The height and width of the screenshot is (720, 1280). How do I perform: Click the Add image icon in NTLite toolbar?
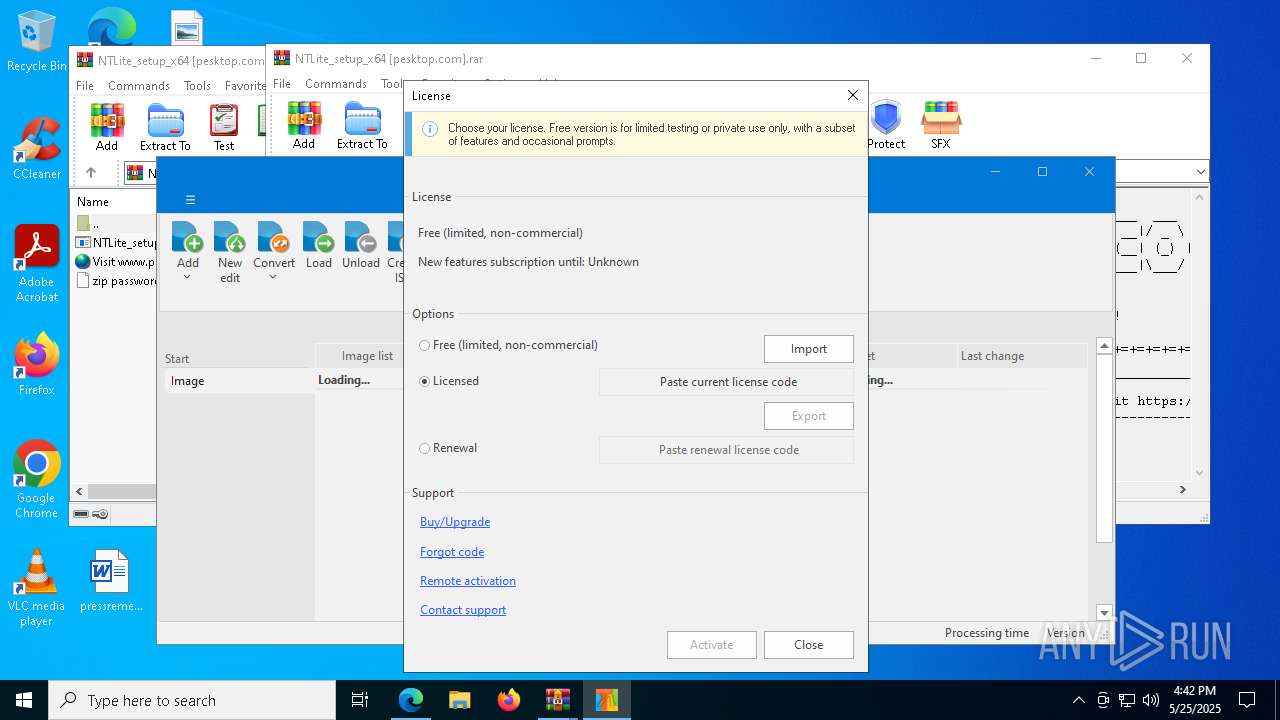point(188,238)
